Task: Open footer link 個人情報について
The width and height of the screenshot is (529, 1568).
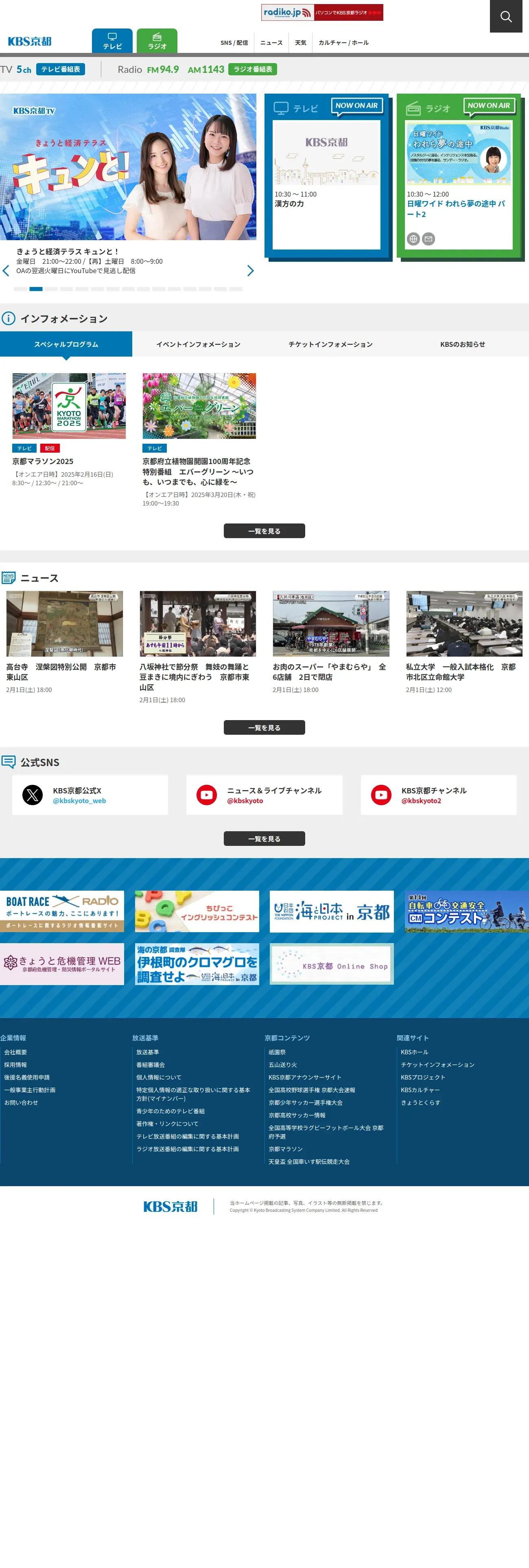Action: 159,1077
